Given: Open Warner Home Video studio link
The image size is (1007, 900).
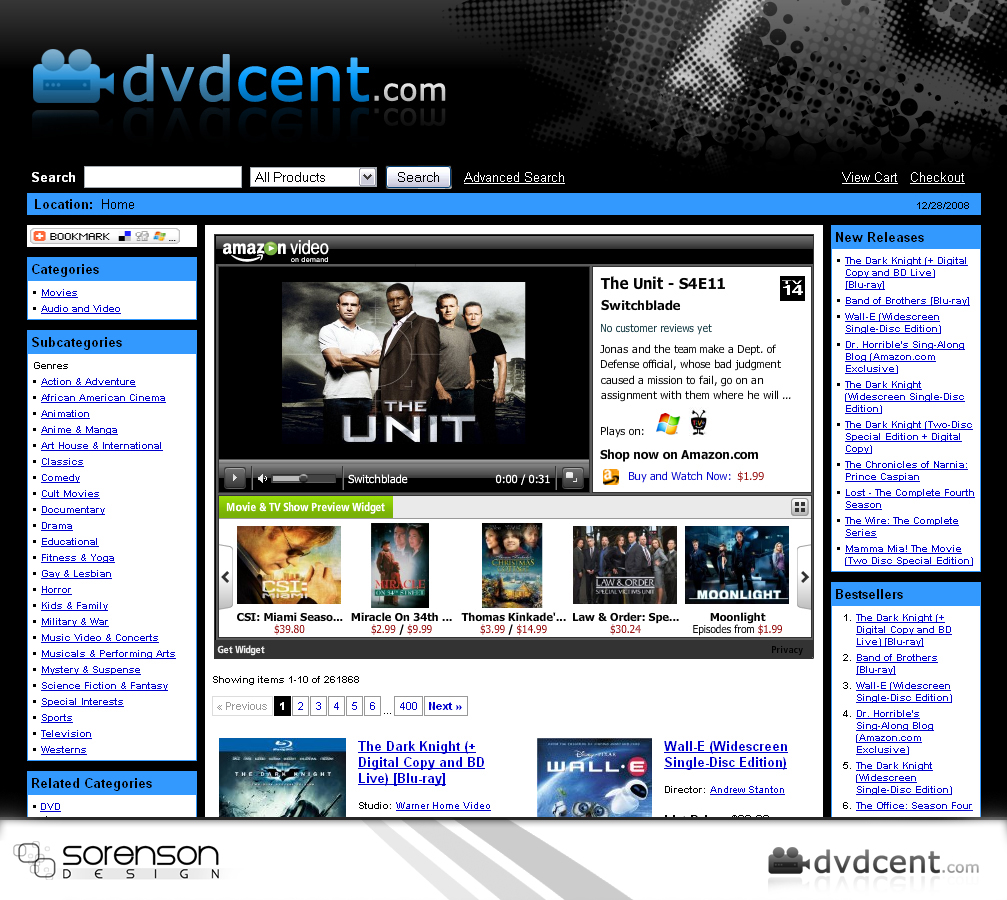Looking at the screenshot, I should coord(443,806).
